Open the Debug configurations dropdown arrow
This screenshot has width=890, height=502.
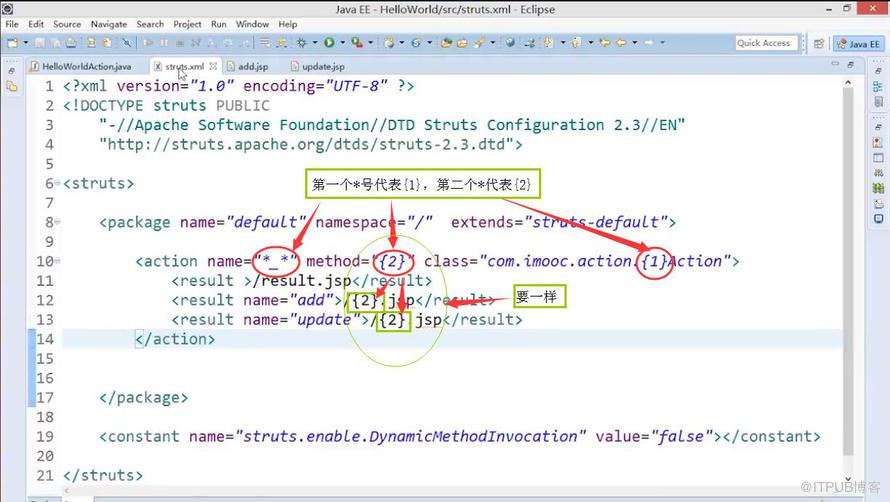click(315, 43)
